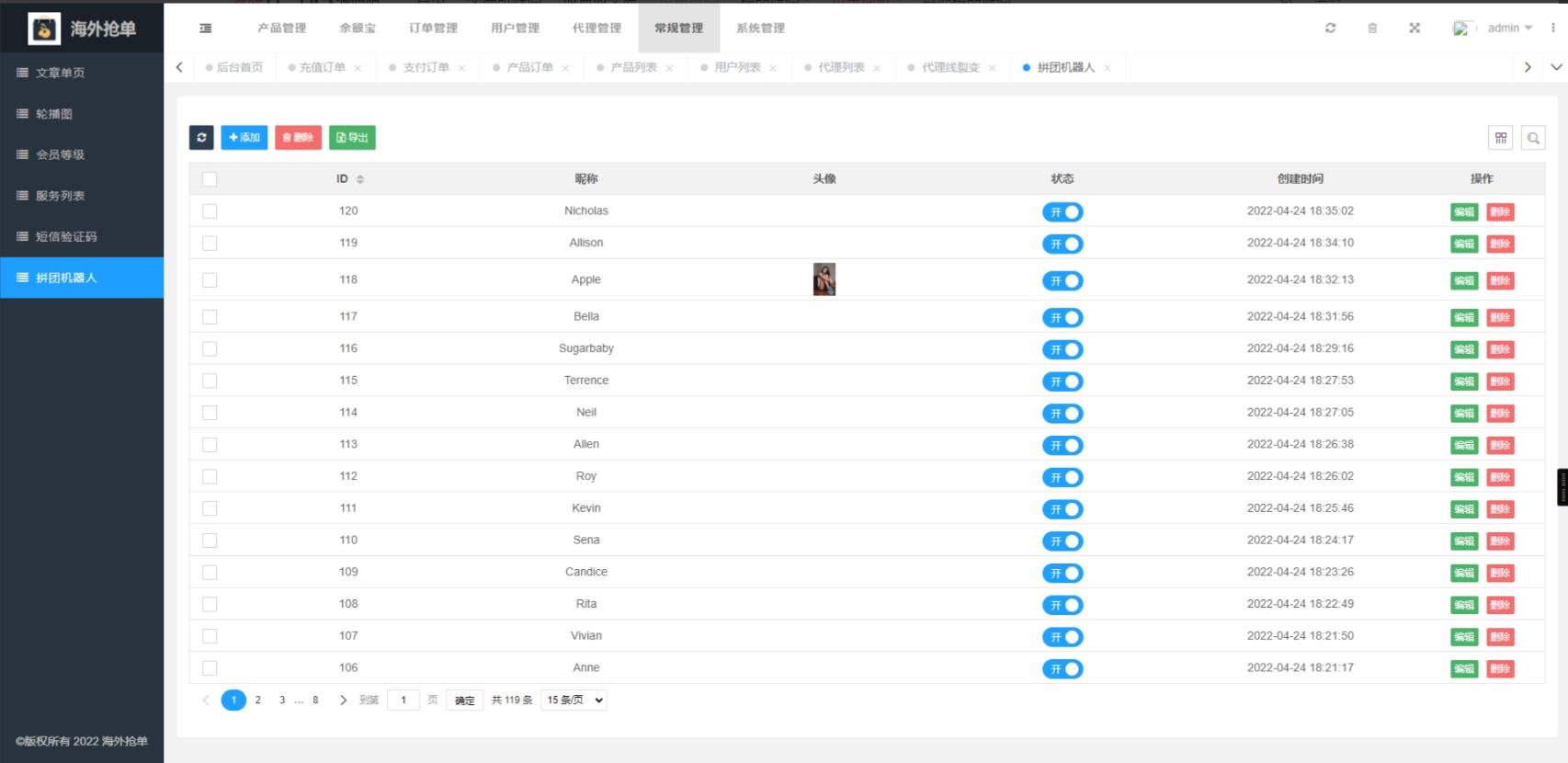Click the green 导出 button
The image size is (1568, 763).
[352, 138]
